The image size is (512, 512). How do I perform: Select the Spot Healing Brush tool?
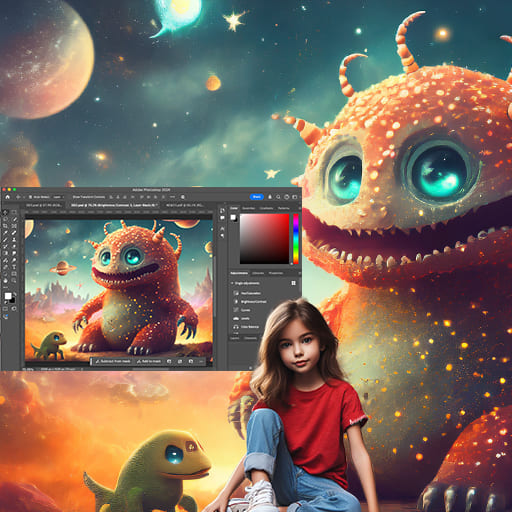click(x=14, y=233)
